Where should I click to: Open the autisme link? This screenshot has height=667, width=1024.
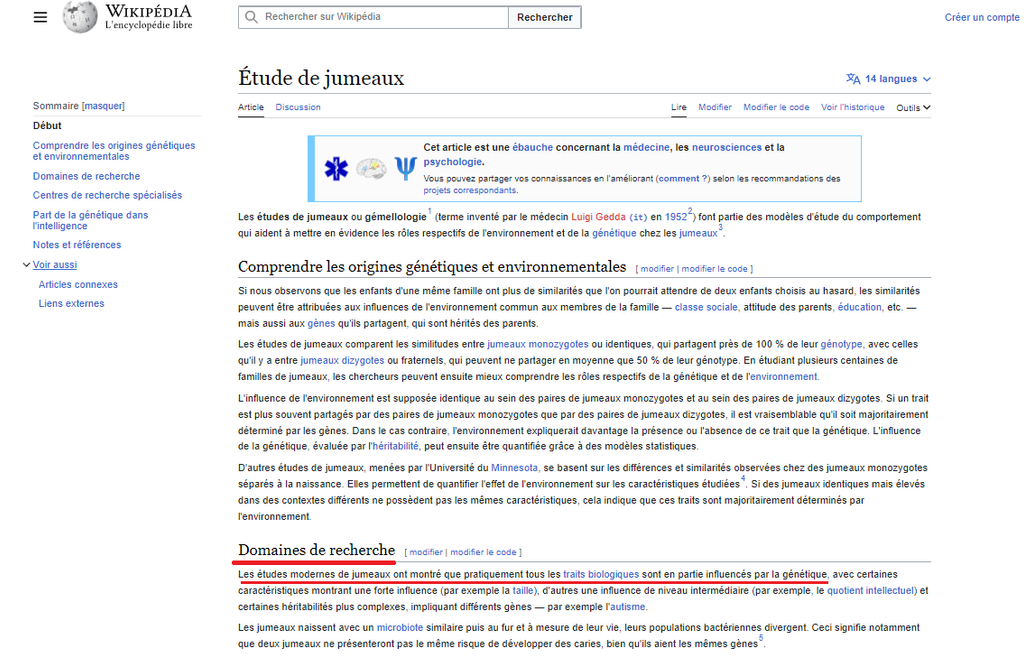click(627, 607)
